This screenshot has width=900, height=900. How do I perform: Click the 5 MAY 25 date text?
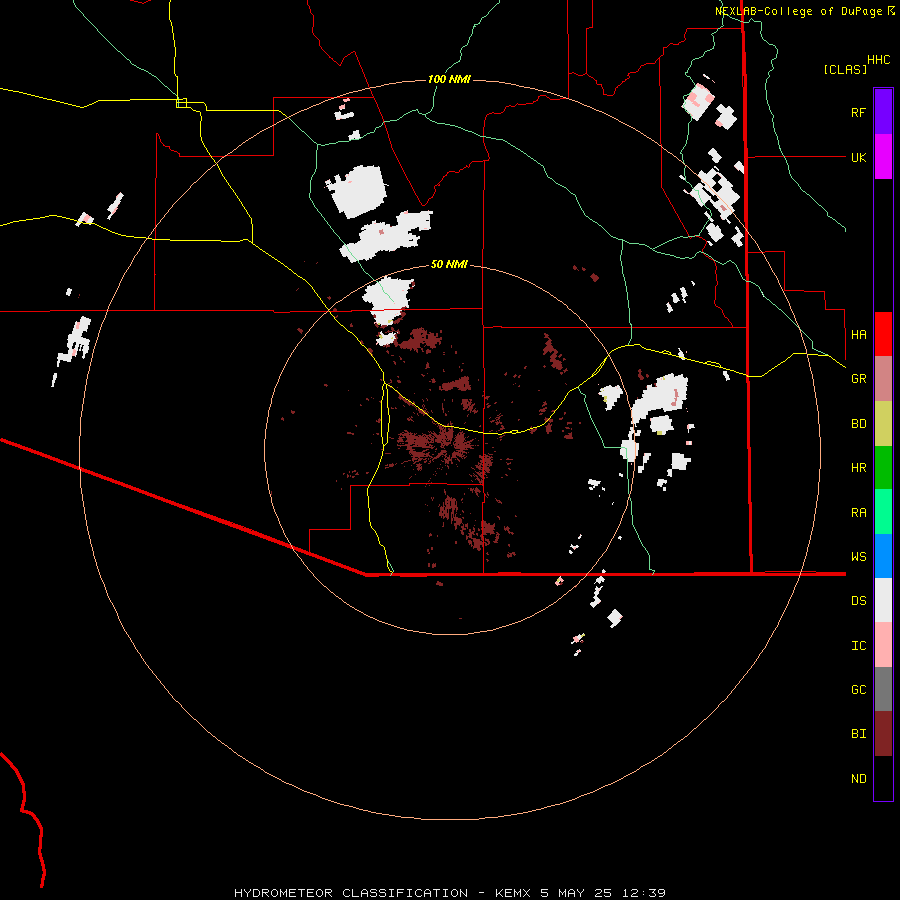click(576, 893)
